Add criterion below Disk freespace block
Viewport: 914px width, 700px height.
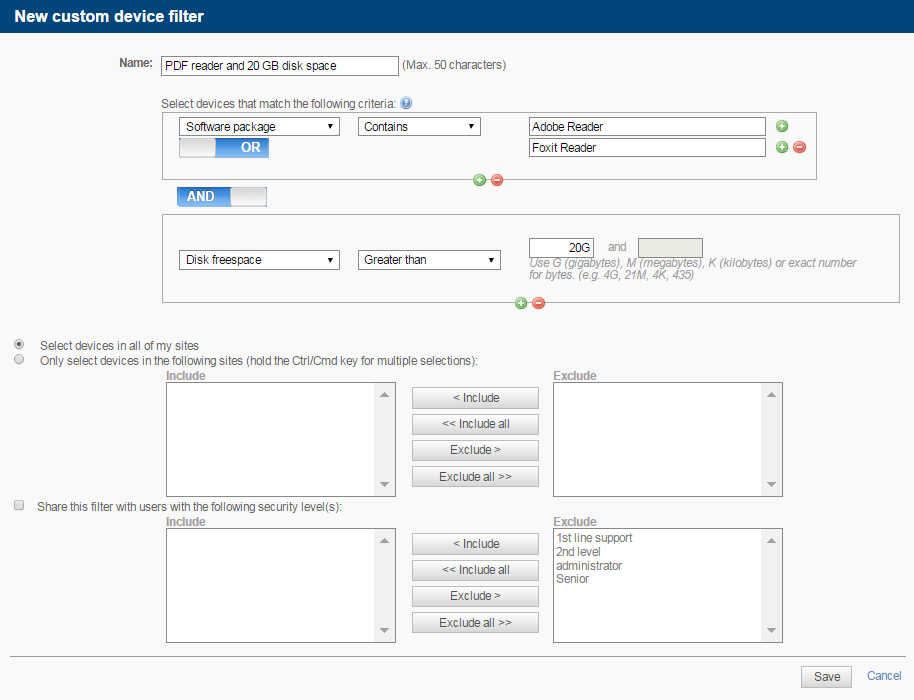(x=521, y=303)
